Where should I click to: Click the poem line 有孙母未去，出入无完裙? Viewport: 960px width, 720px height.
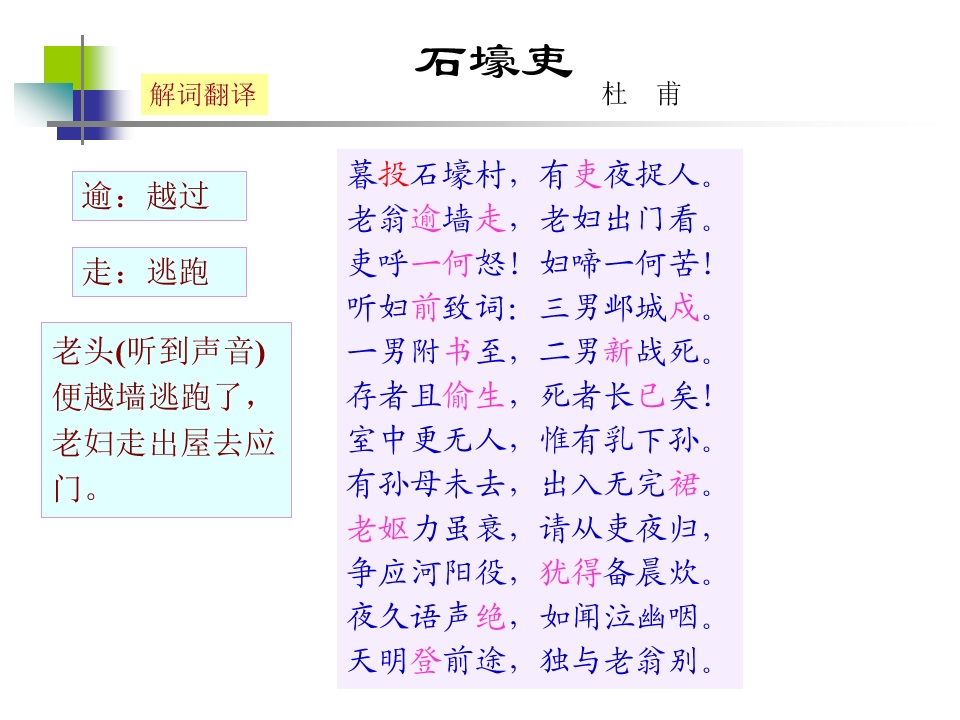click(x=530, y=484)
